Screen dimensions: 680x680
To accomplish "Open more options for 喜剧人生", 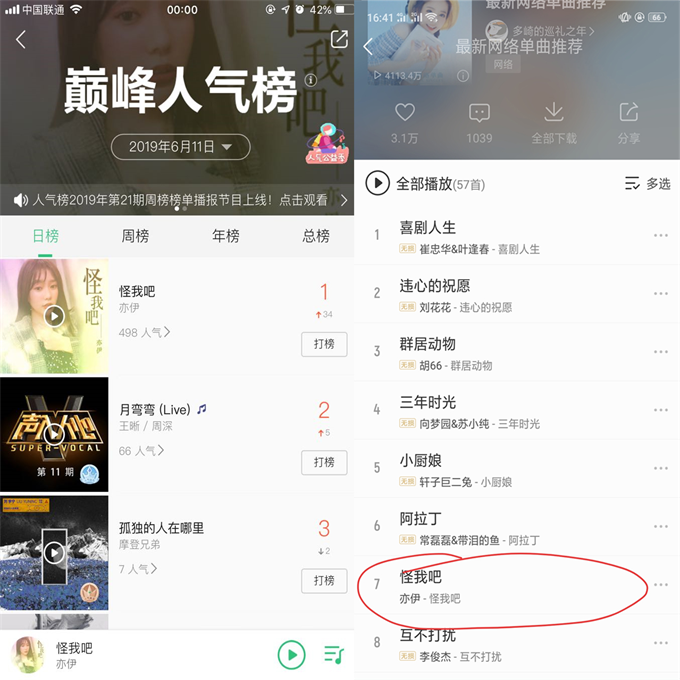I will click(x=660, y=235).
